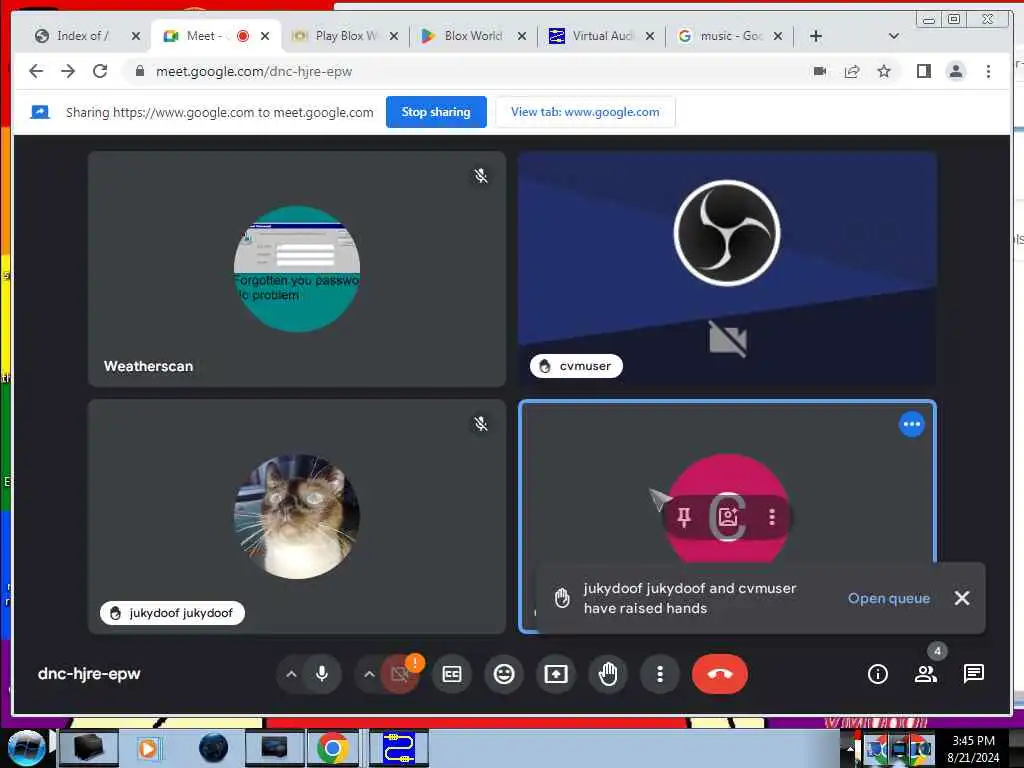The image size is (1024, 768).
Task: Expand audio settings arrow beside microphone
Action: 291,674
